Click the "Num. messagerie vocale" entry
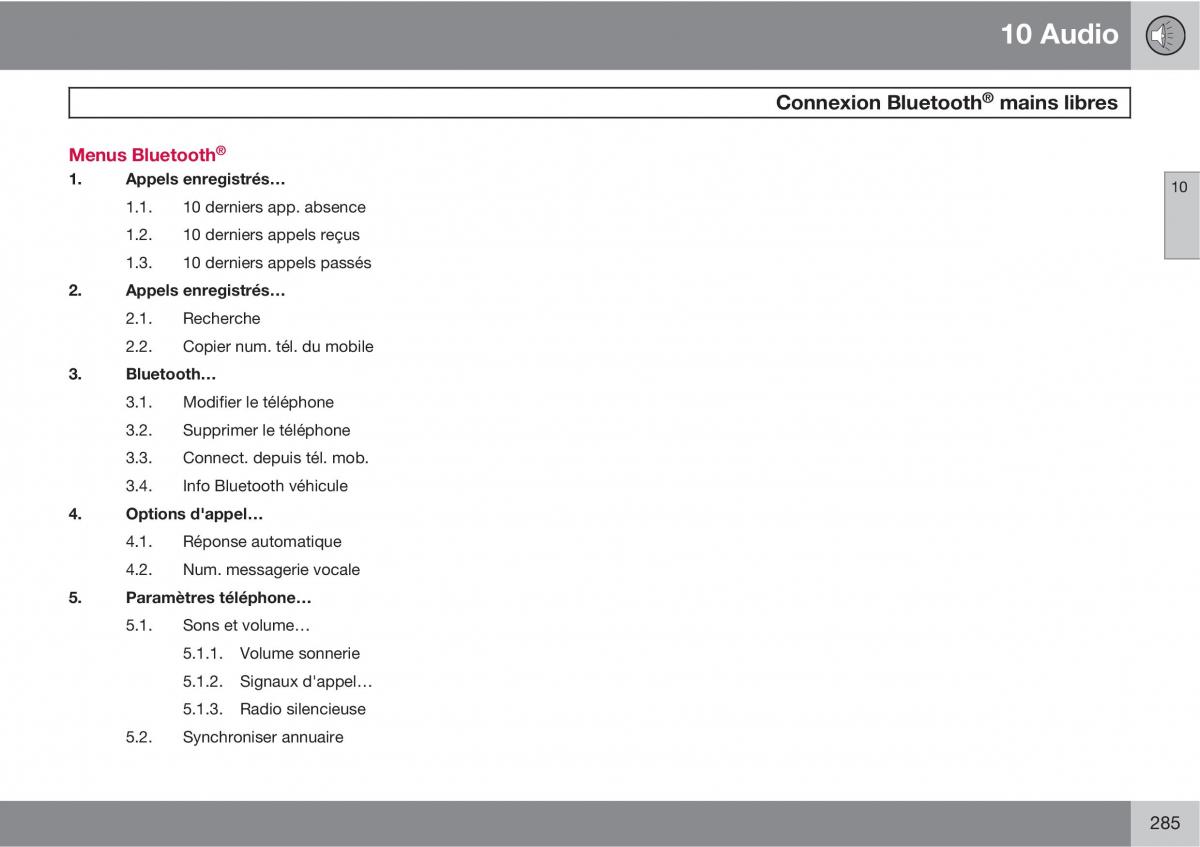1200x847 pixels. click(271, 570)
